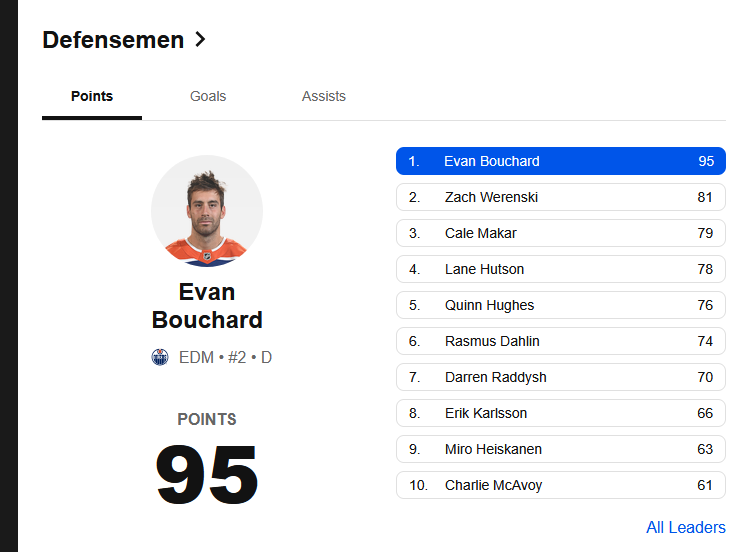Click Evan Bouchard's headshot photo
The height and width of the screenshot is (552, 742).
tap(207, 211)
